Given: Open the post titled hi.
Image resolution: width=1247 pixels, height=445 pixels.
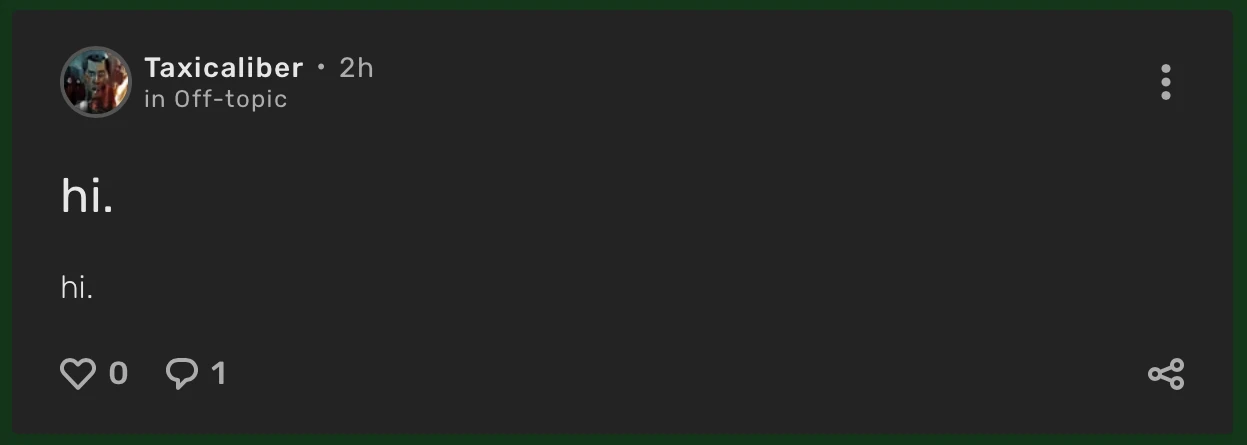Looking at the screenshot, I should [x=87, y=195].
